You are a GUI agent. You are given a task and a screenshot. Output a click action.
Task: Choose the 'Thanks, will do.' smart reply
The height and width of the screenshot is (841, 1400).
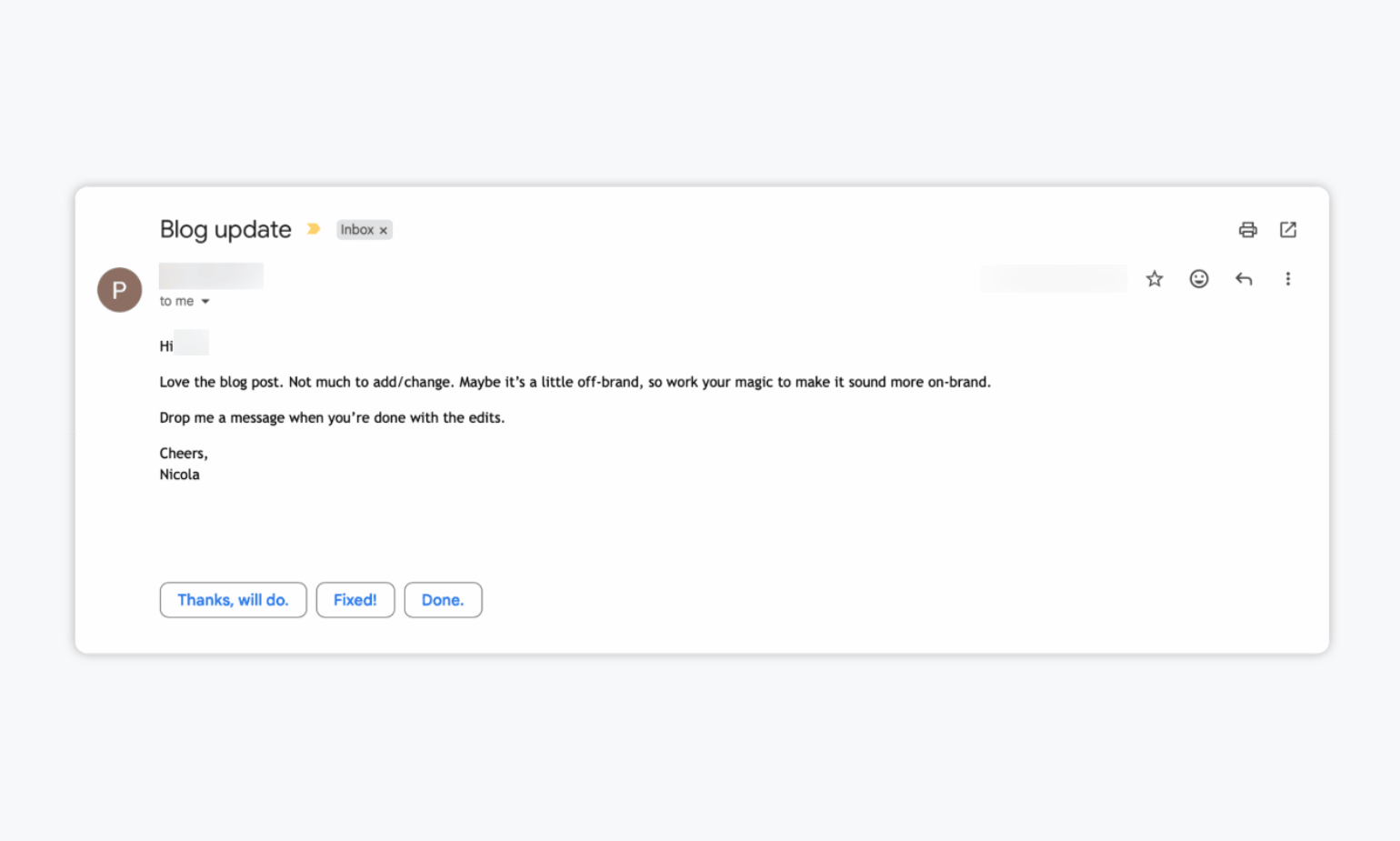(x=233, y=600)
